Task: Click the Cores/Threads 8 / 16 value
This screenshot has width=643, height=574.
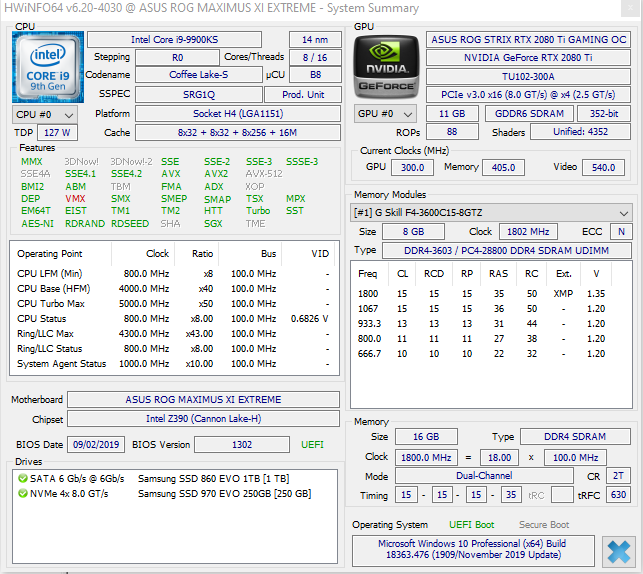Action: click(x=315, y=57)
